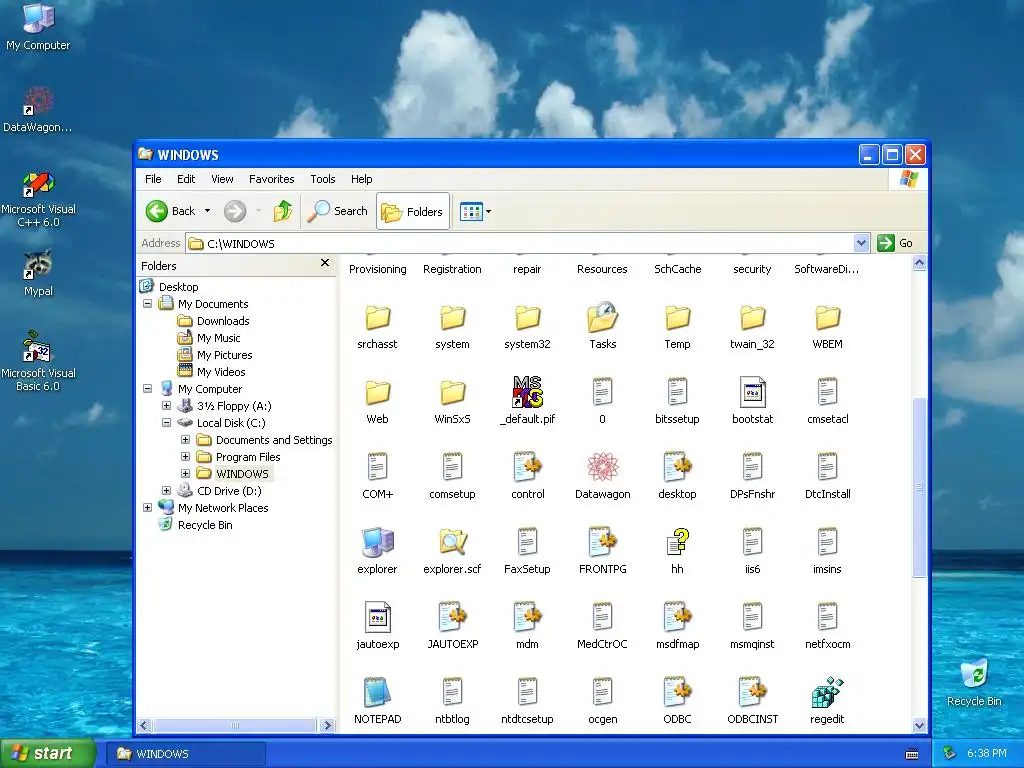Toggle the Folders pane button

point(413,211)
